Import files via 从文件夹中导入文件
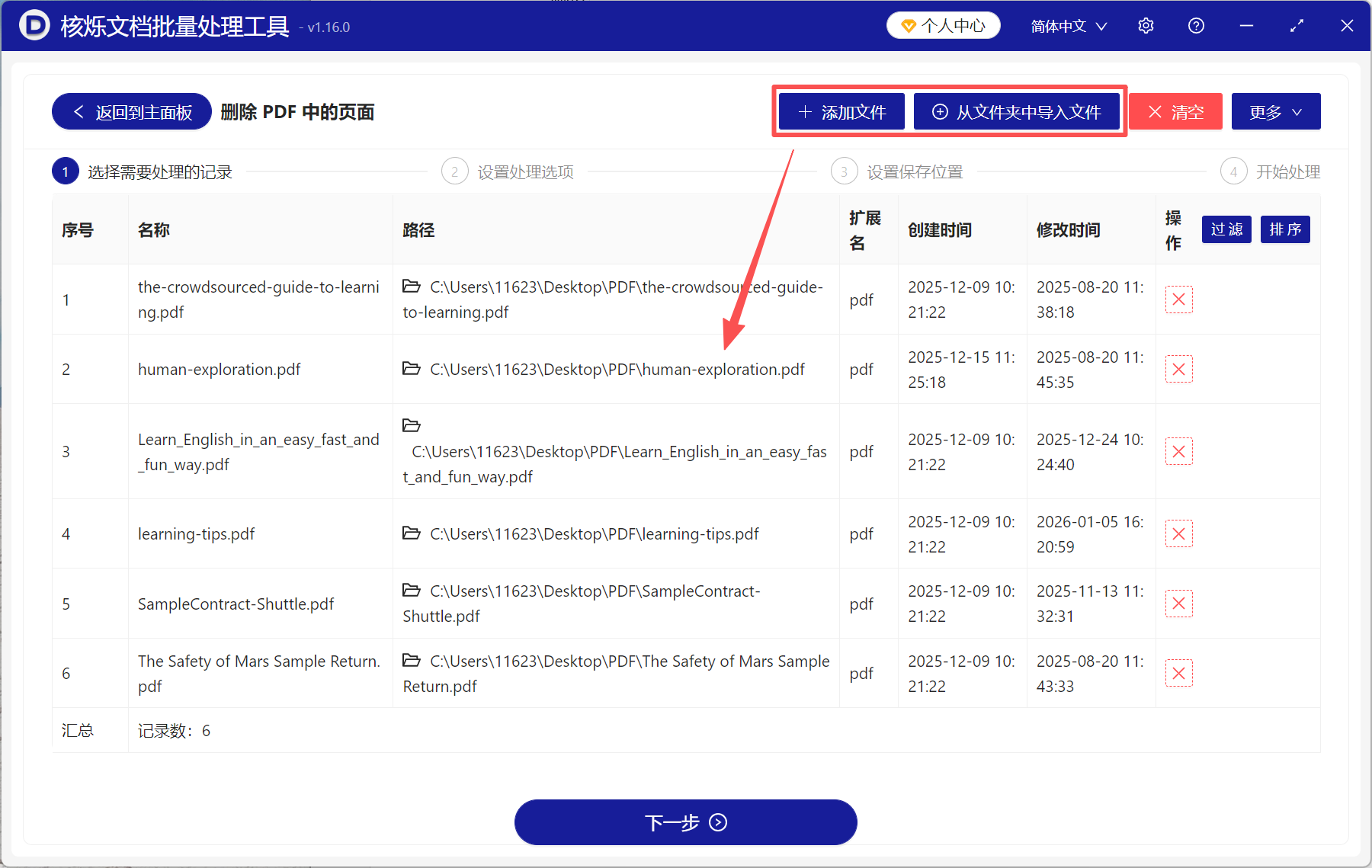 tap(1018, 111)
